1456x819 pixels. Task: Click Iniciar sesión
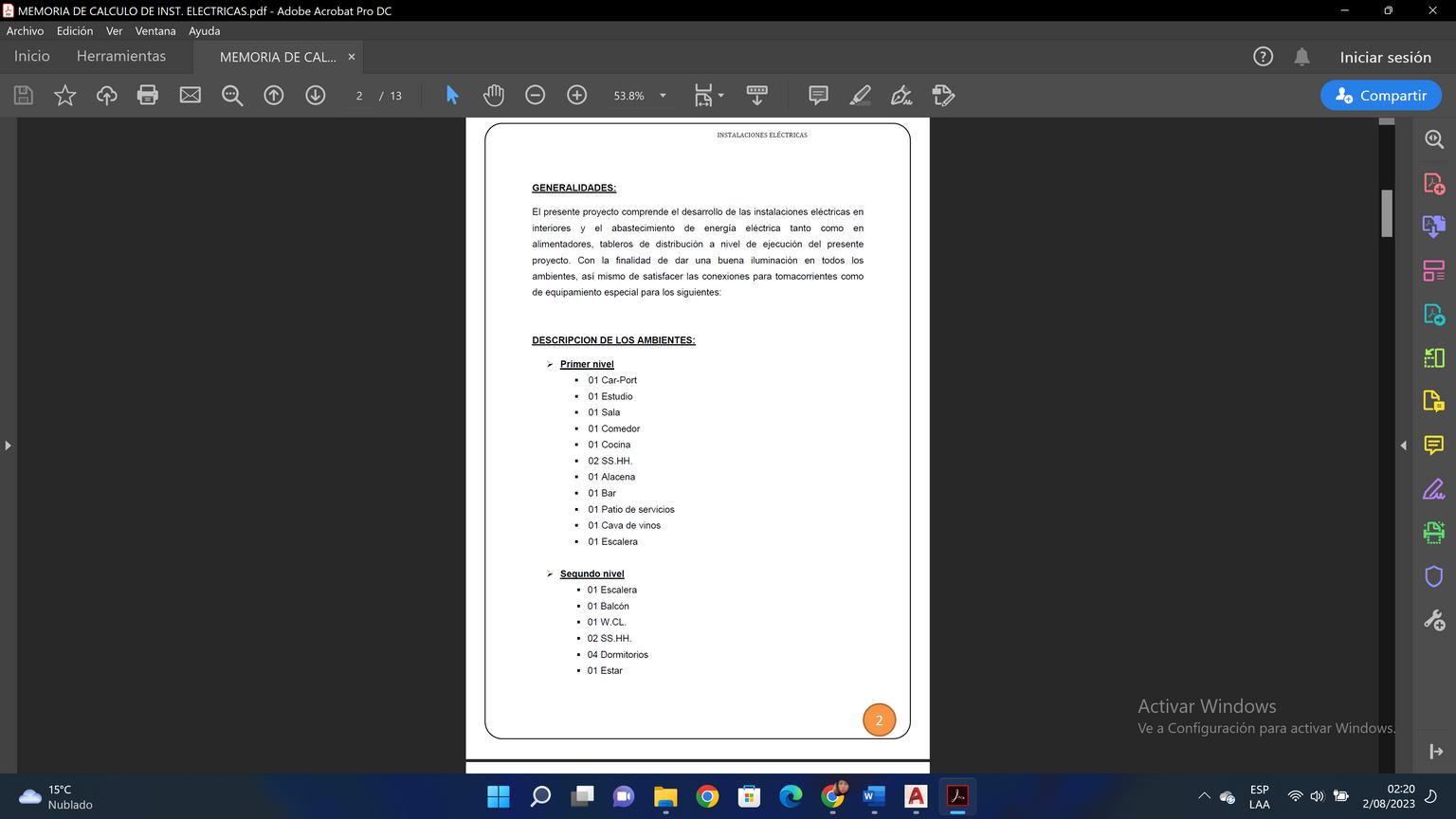click(x=1385, y=57)
